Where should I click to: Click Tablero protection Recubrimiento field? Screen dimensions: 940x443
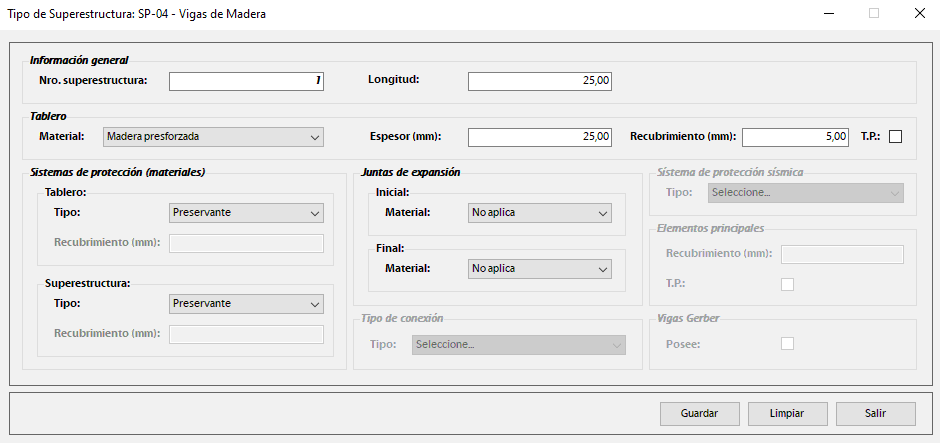[x=246, y=243]
